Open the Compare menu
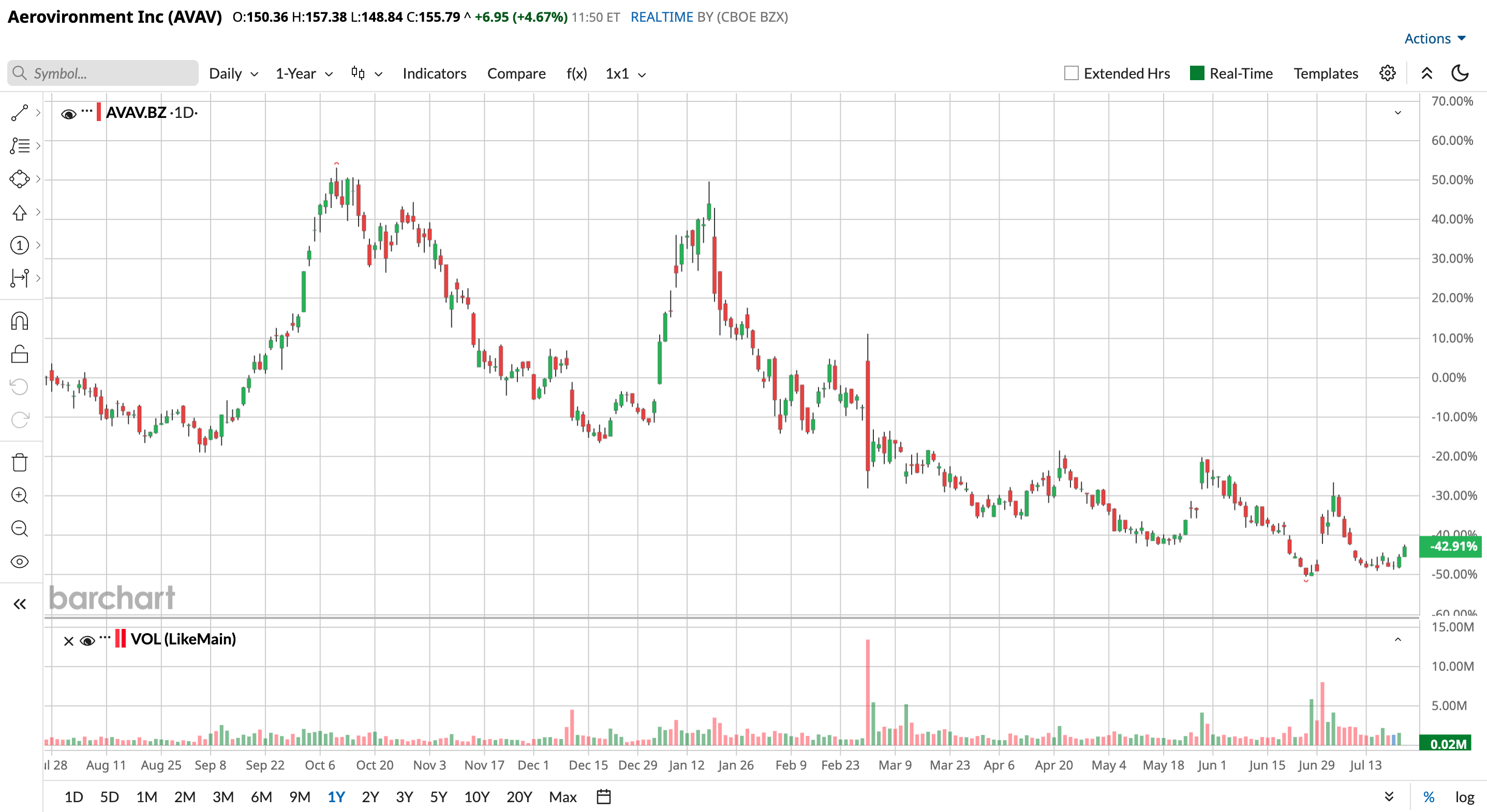This screenshot has height=812, width=1487. (516, 73)
